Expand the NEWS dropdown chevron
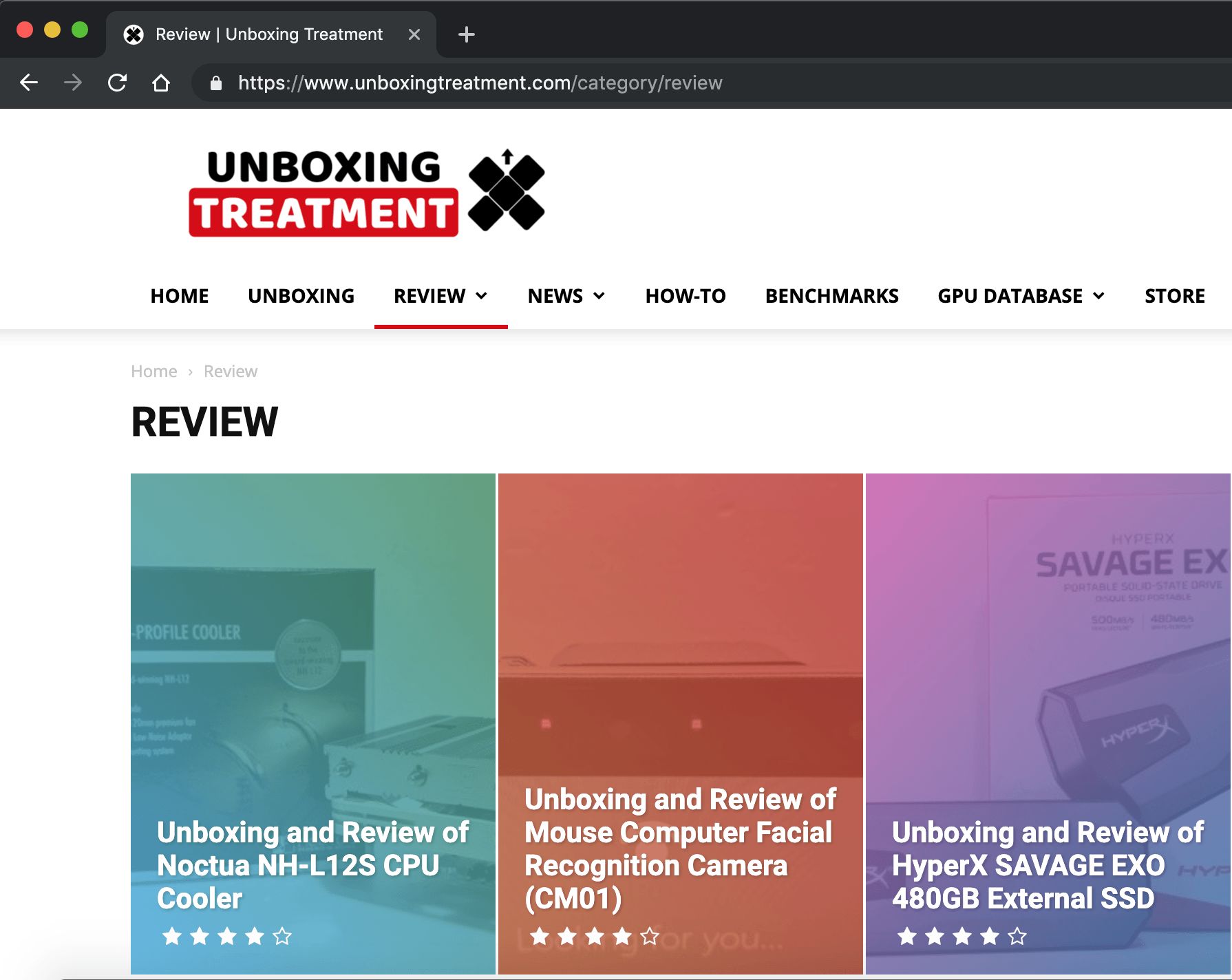This screenshot has width=1232, height=980. pyautogui.click(x=599, y=296)
